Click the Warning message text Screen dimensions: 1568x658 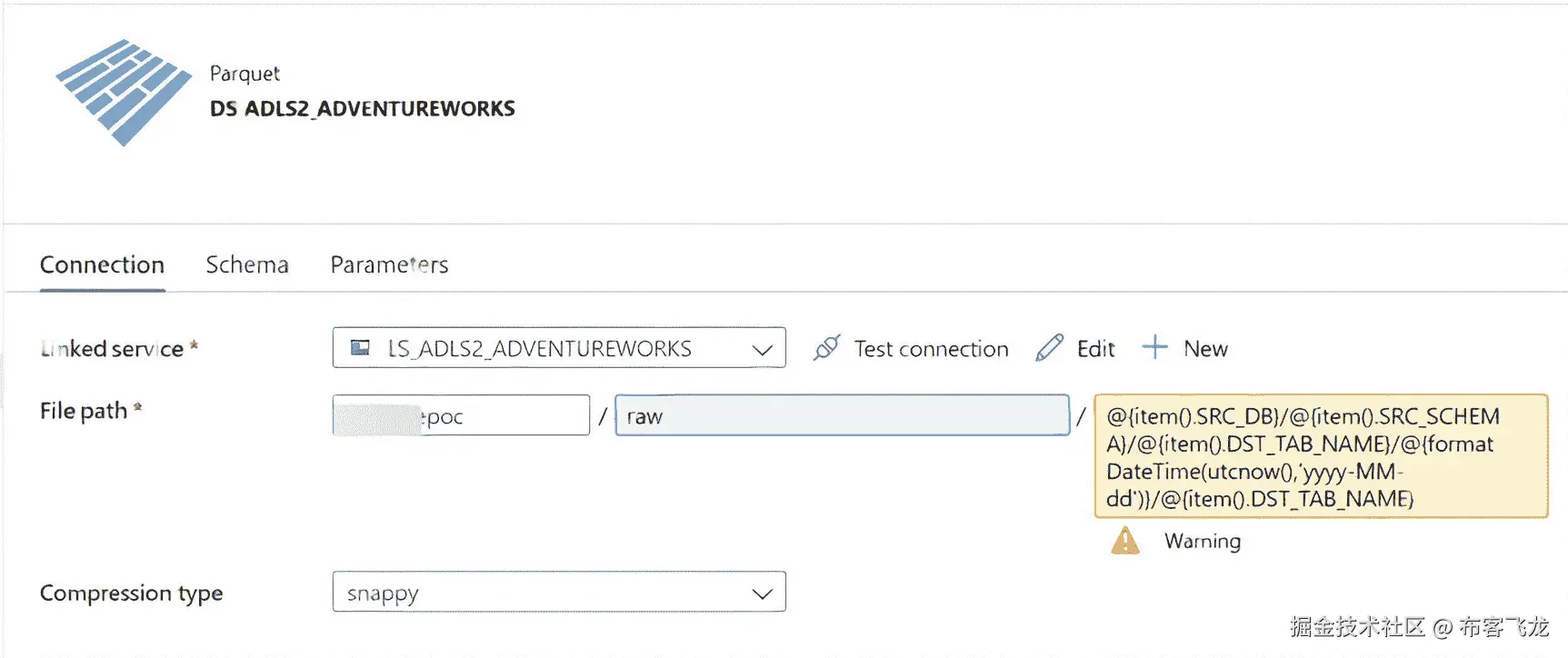pyautogui.click(x=1202, y=541)
